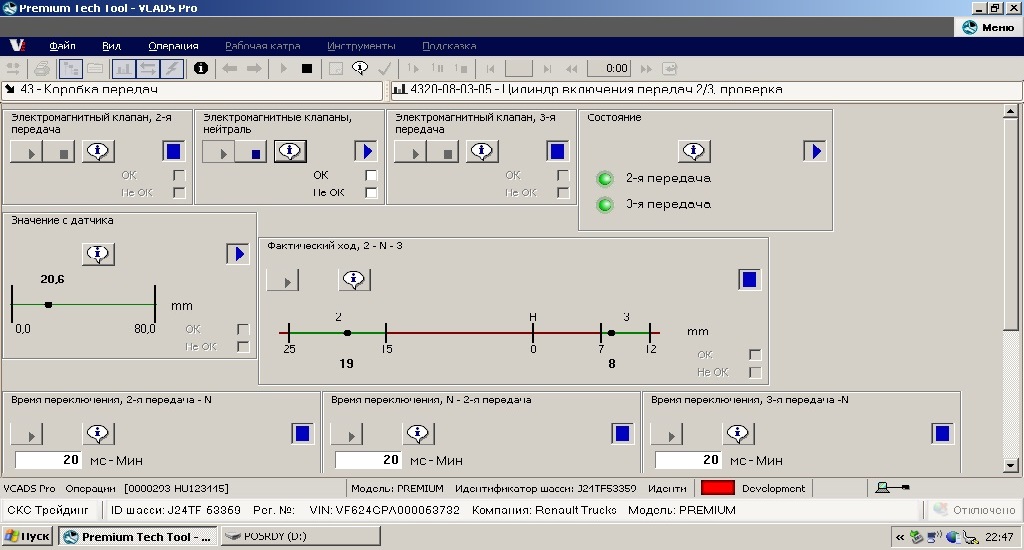The height and width of the screenshot is (550, 1024).
Task: Start 3-я передача solenoid valve test
Action: 410,152
